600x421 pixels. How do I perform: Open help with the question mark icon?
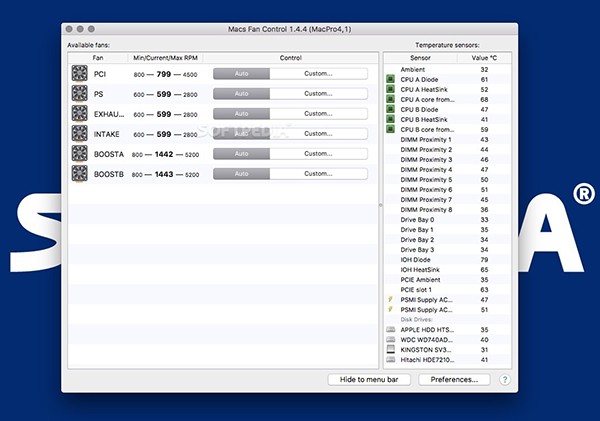pyautogui.click(x=505, y=380)
